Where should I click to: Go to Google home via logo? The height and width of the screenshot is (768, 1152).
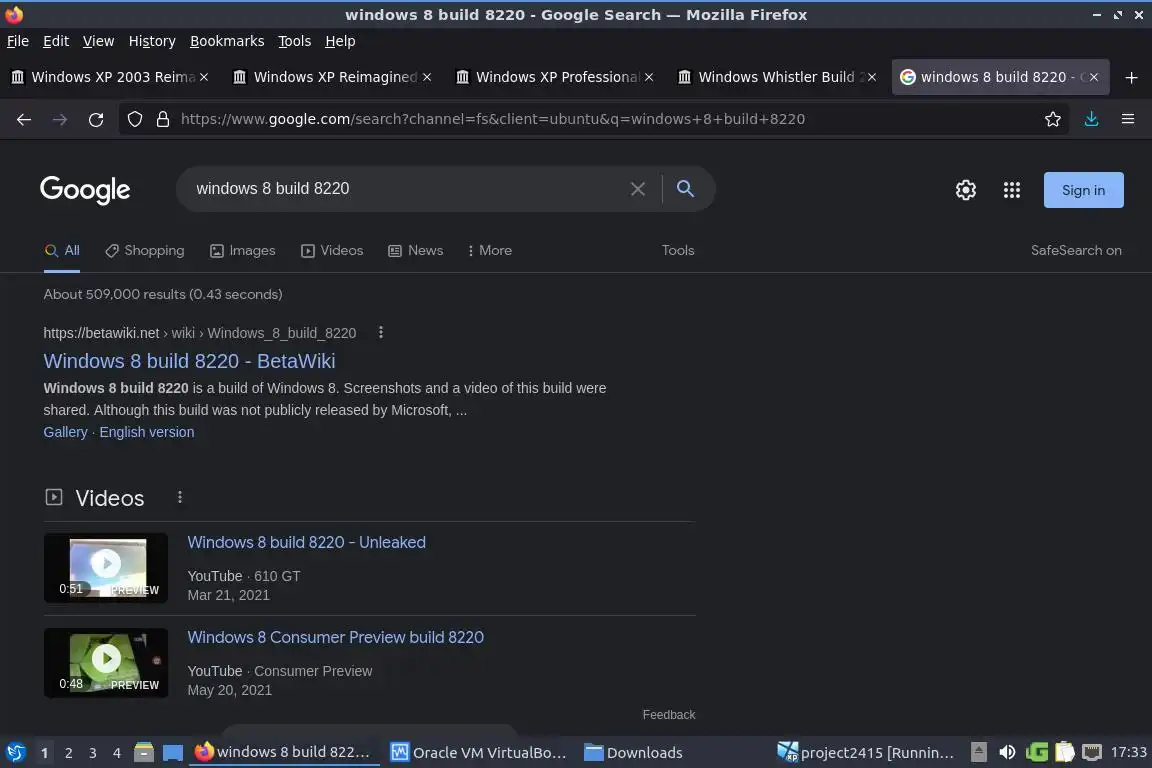(85, 190)
